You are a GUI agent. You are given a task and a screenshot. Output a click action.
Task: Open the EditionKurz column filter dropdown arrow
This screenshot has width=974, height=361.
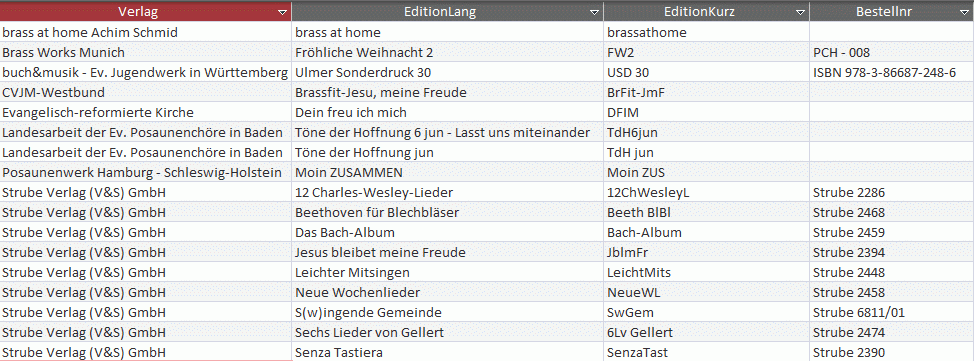click(800, 12)
